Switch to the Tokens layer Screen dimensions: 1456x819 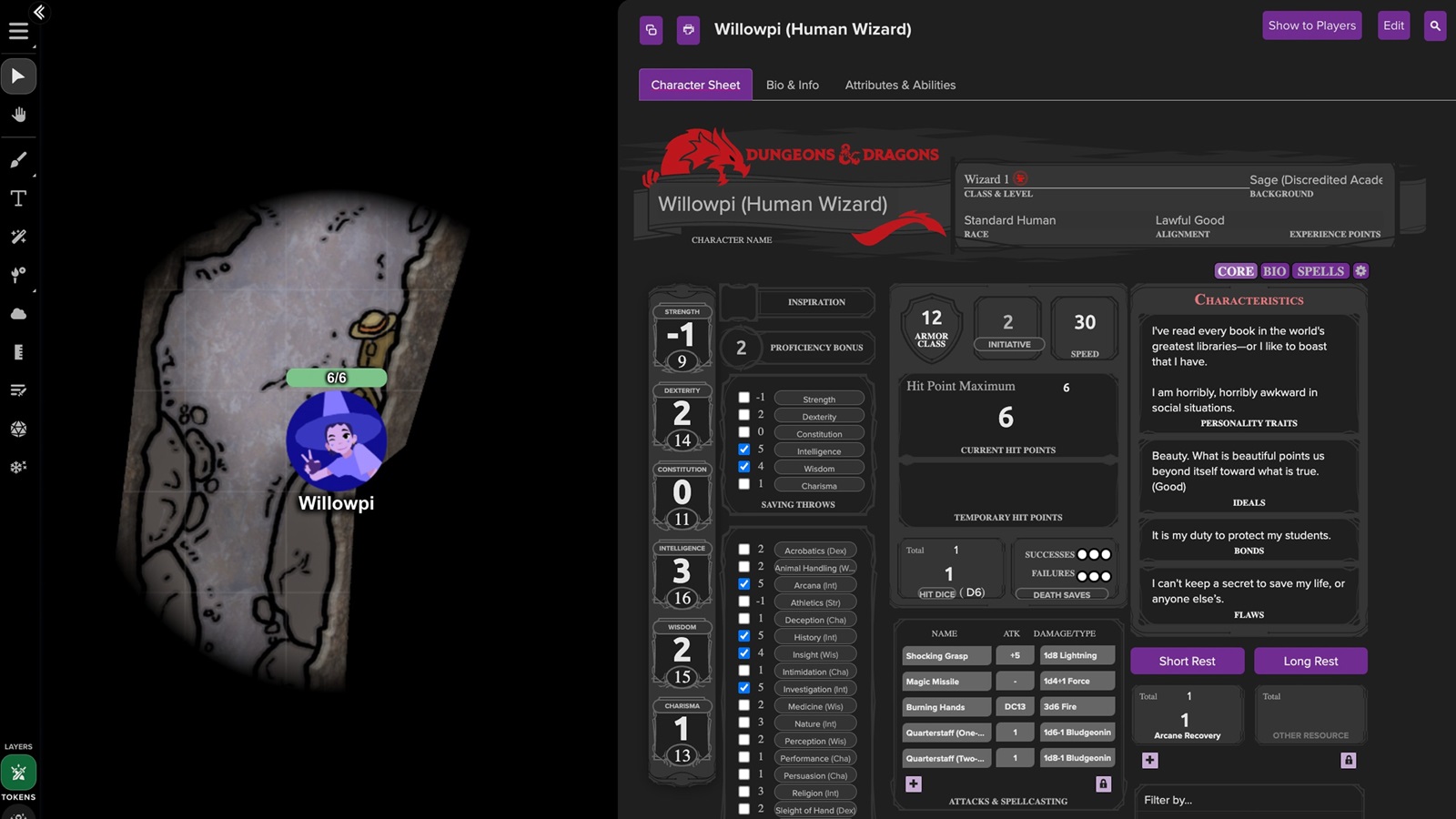(x=18, y=773)
